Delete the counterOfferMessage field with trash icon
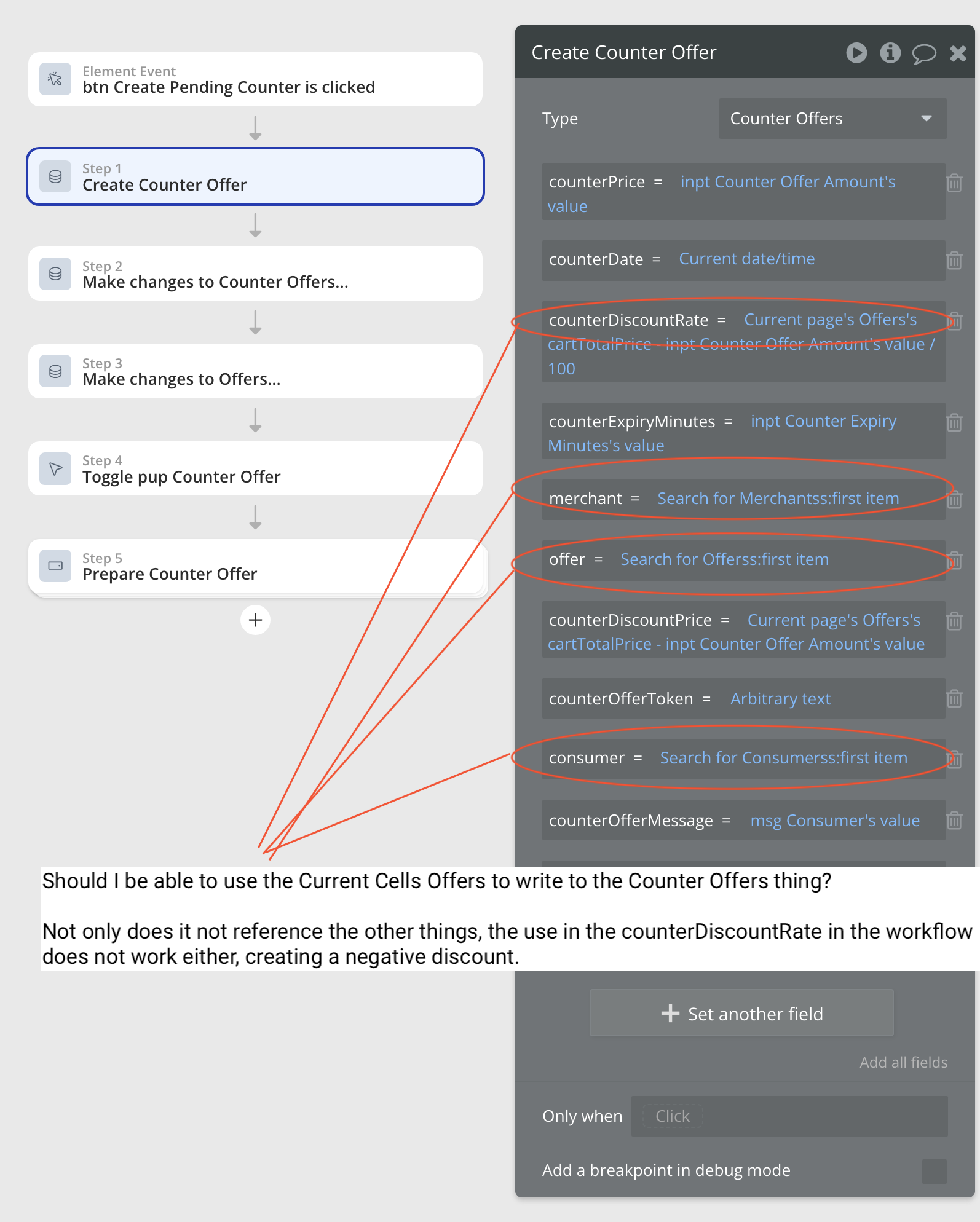Image resolution: width=980 pixels, height=1222 pixels. [x=954, y=820]
